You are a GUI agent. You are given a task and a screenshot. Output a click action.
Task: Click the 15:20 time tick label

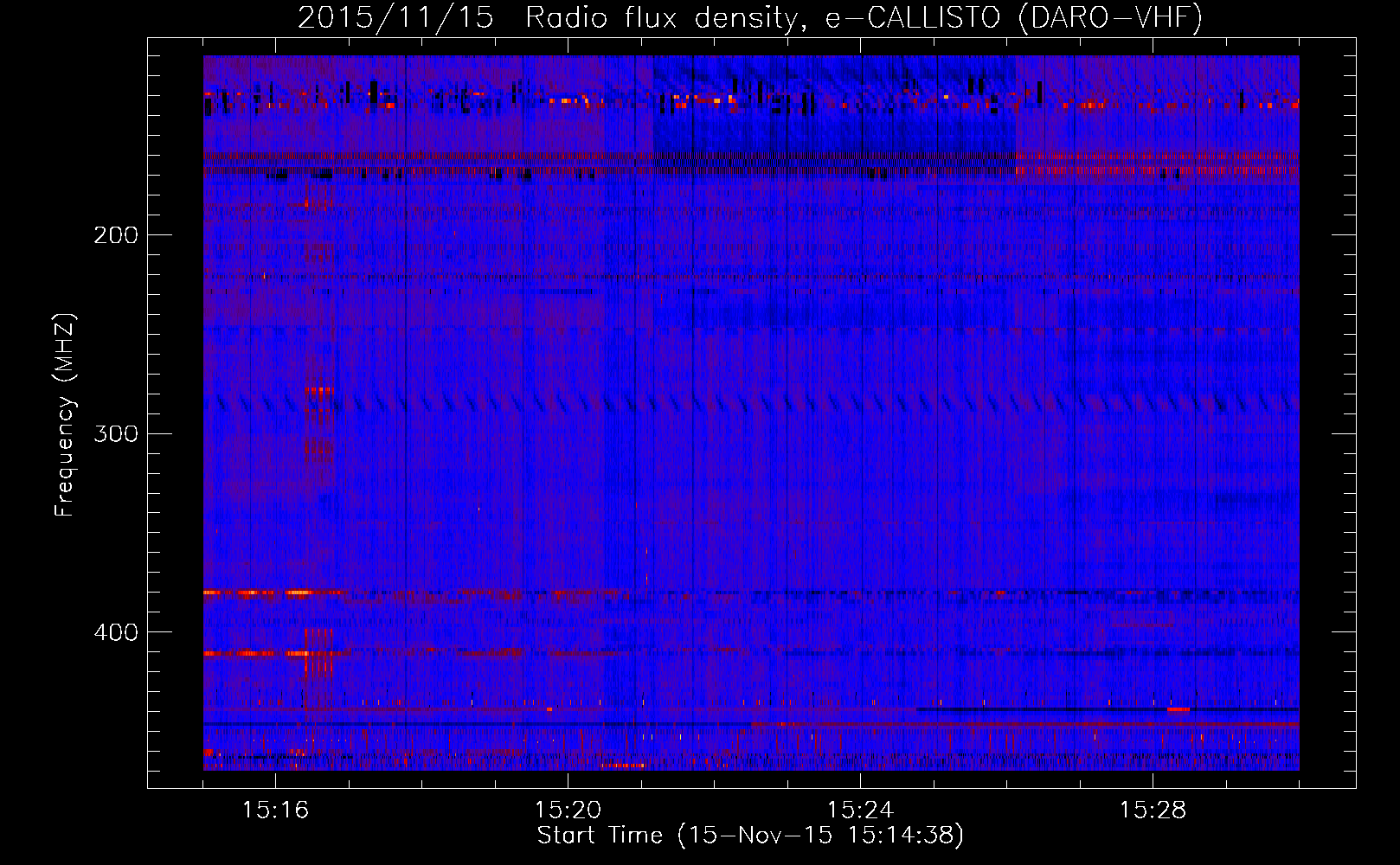point(568,811)
